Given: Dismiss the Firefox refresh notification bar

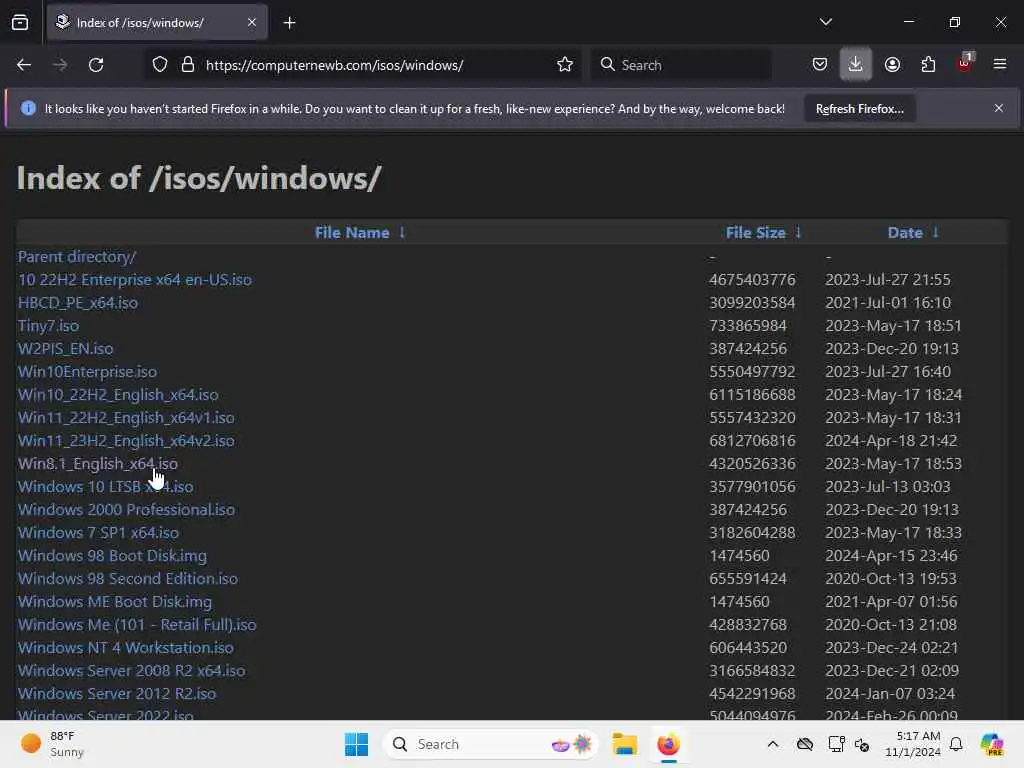Looking at the screenshot, I should (x=999, y=108).
